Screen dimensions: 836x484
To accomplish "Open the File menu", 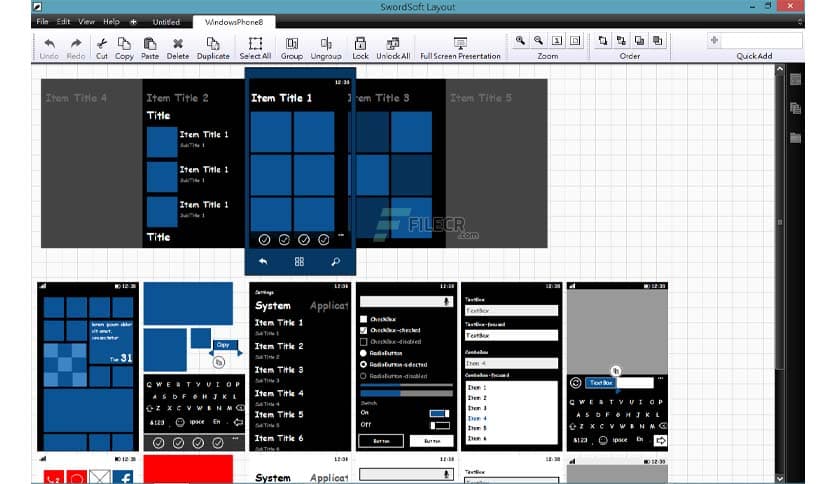I will [43, 22].
